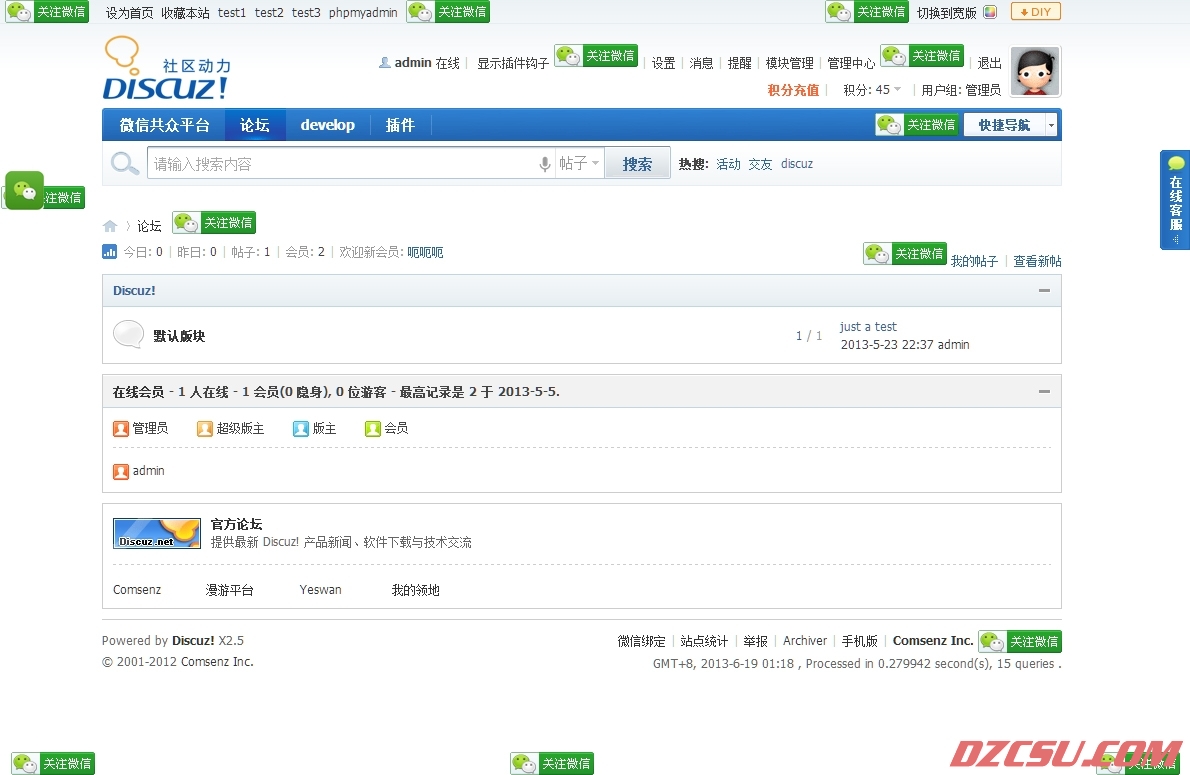Click the 默认版块 forum speech bubble icon

[128, 335]
